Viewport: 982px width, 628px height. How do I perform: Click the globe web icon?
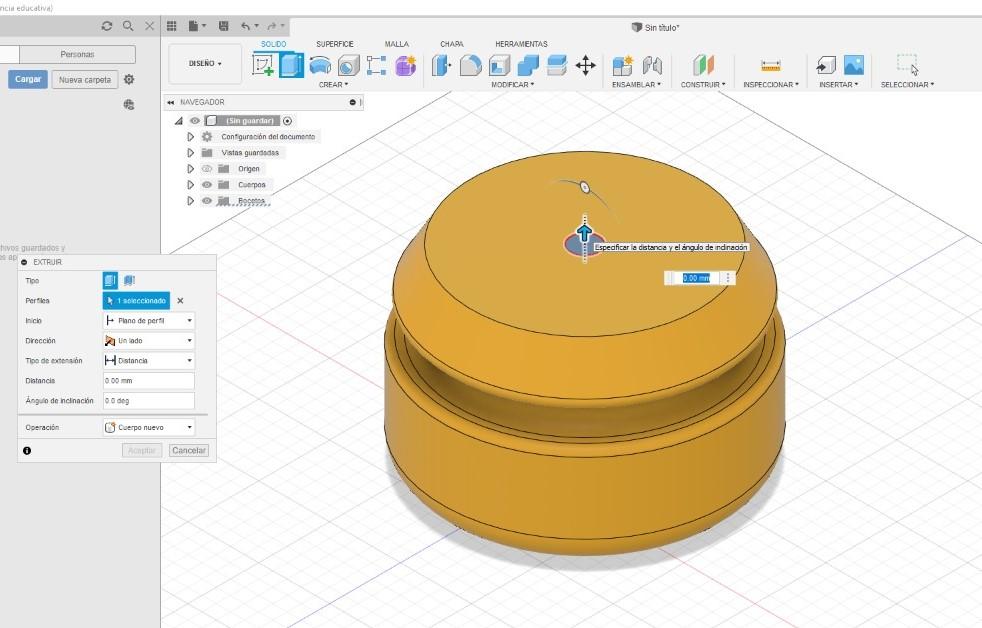pyautogui.click(x=129, y=105)
